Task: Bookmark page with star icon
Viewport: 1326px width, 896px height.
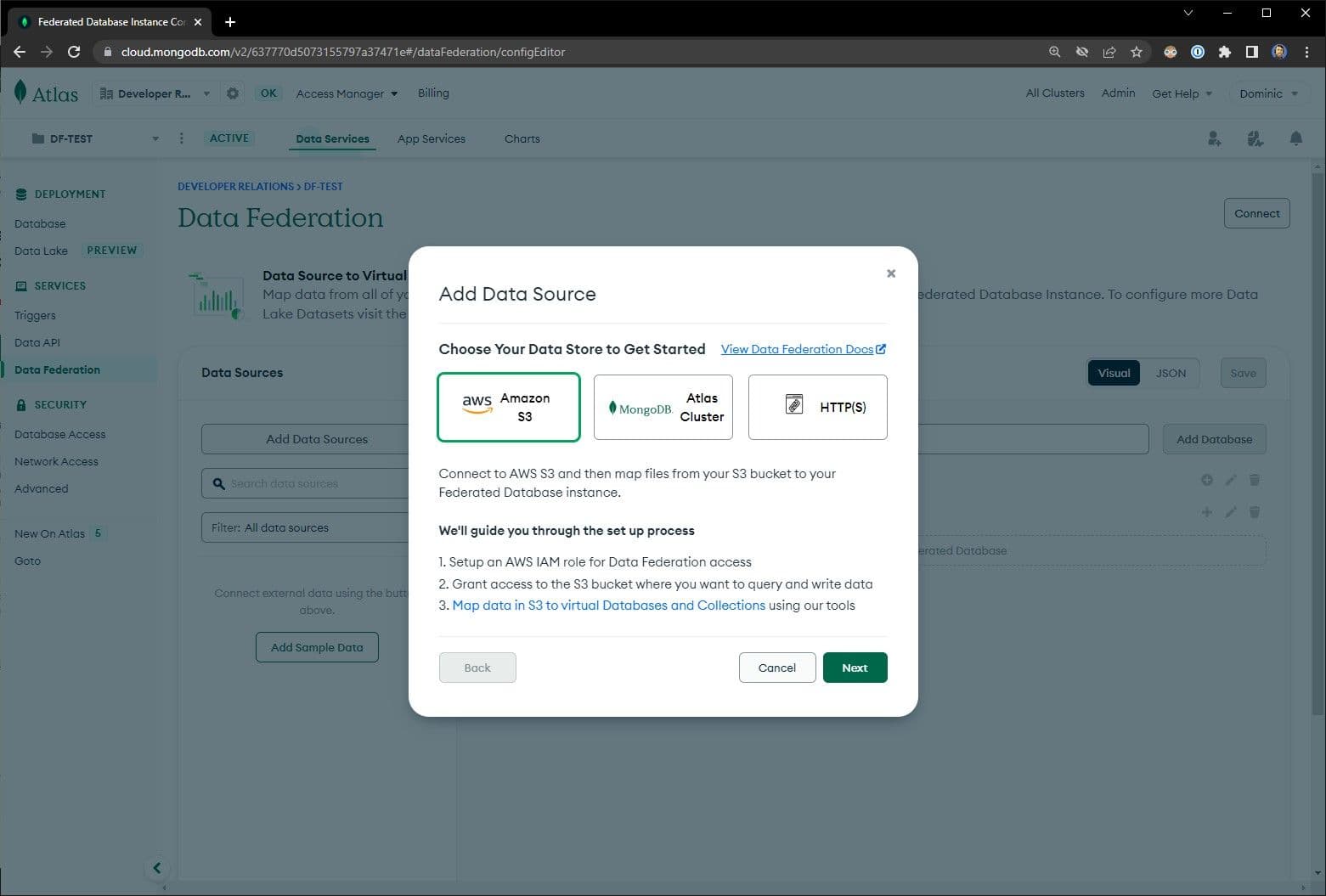Action: (x=1137, y=52)
